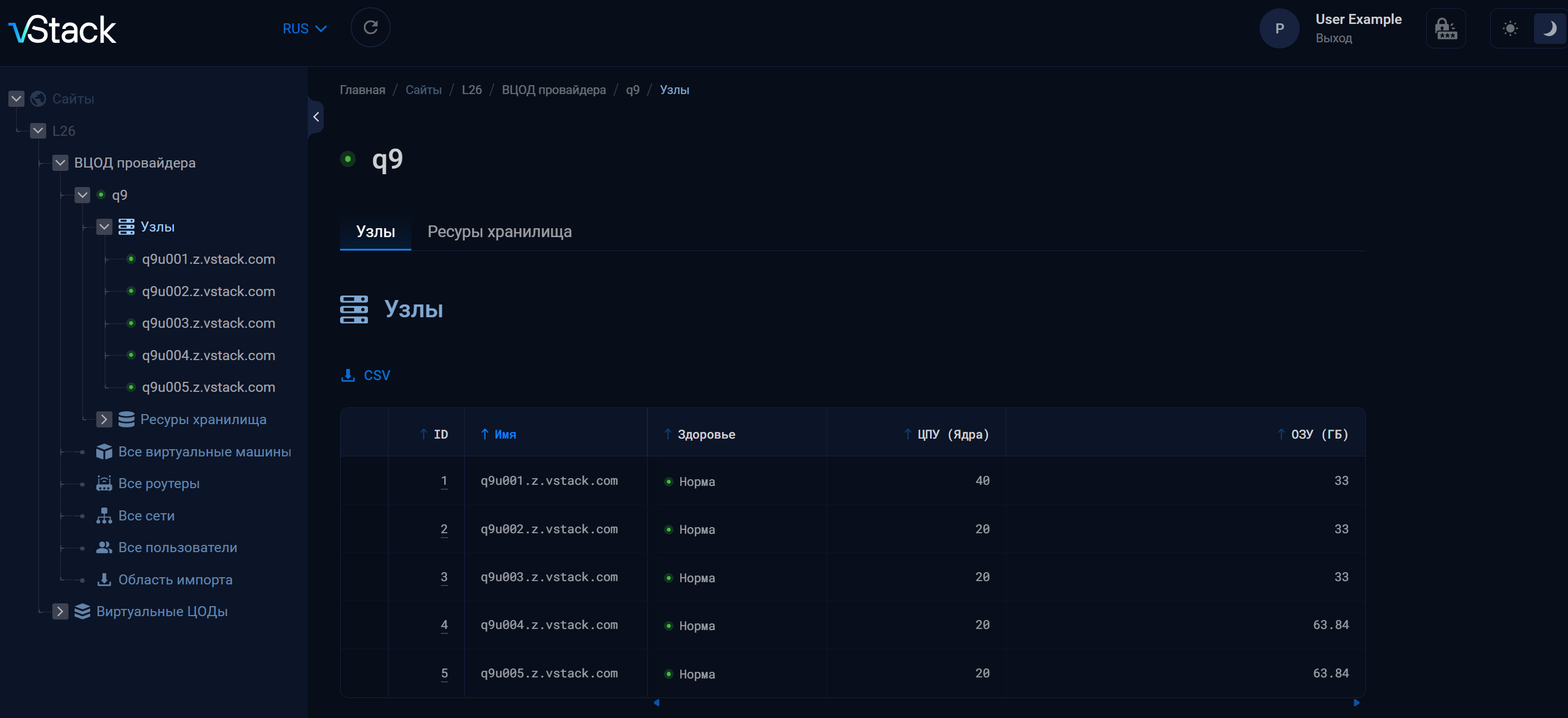Go to Сайты breadcrumb
1568x718 pixels.
tap(424, 90)
